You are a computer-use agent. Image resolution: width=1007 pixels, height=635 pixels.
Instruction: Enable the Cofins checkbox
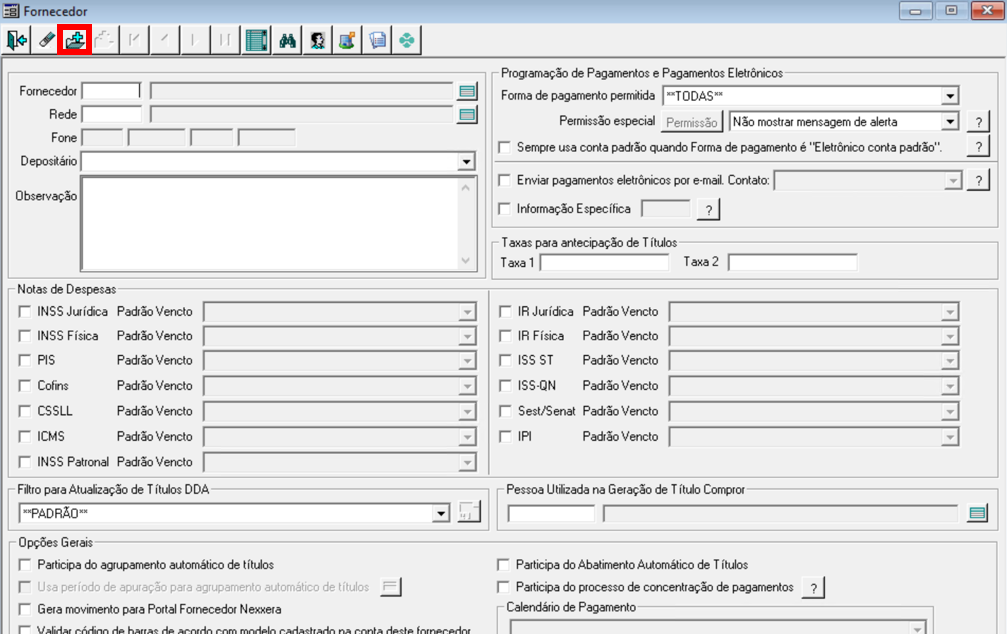tap(25, 385)
